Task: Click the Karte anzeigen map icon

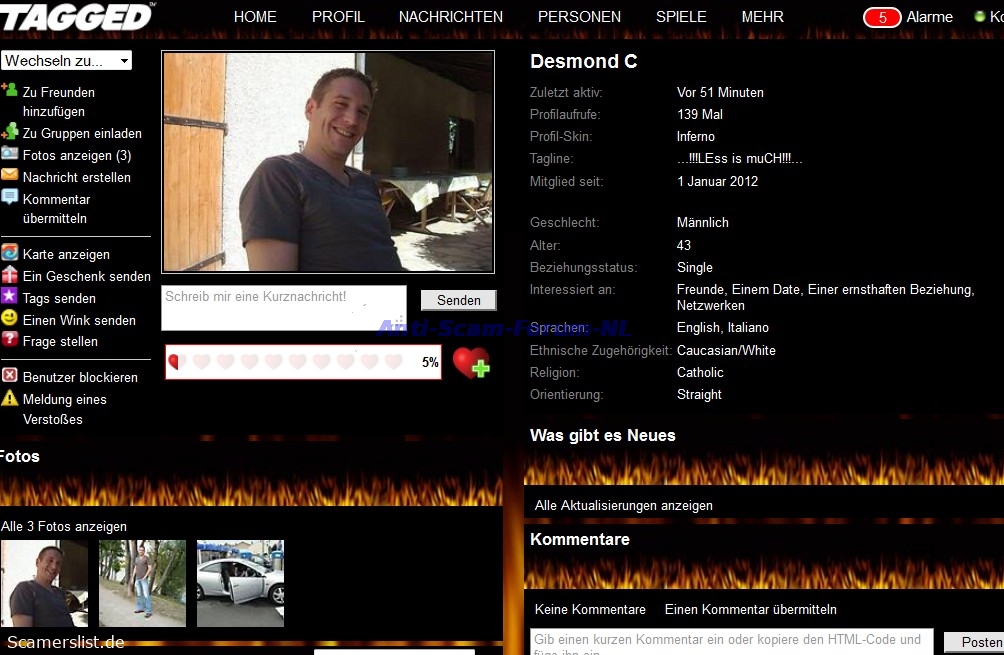Action: click(9, 253)
